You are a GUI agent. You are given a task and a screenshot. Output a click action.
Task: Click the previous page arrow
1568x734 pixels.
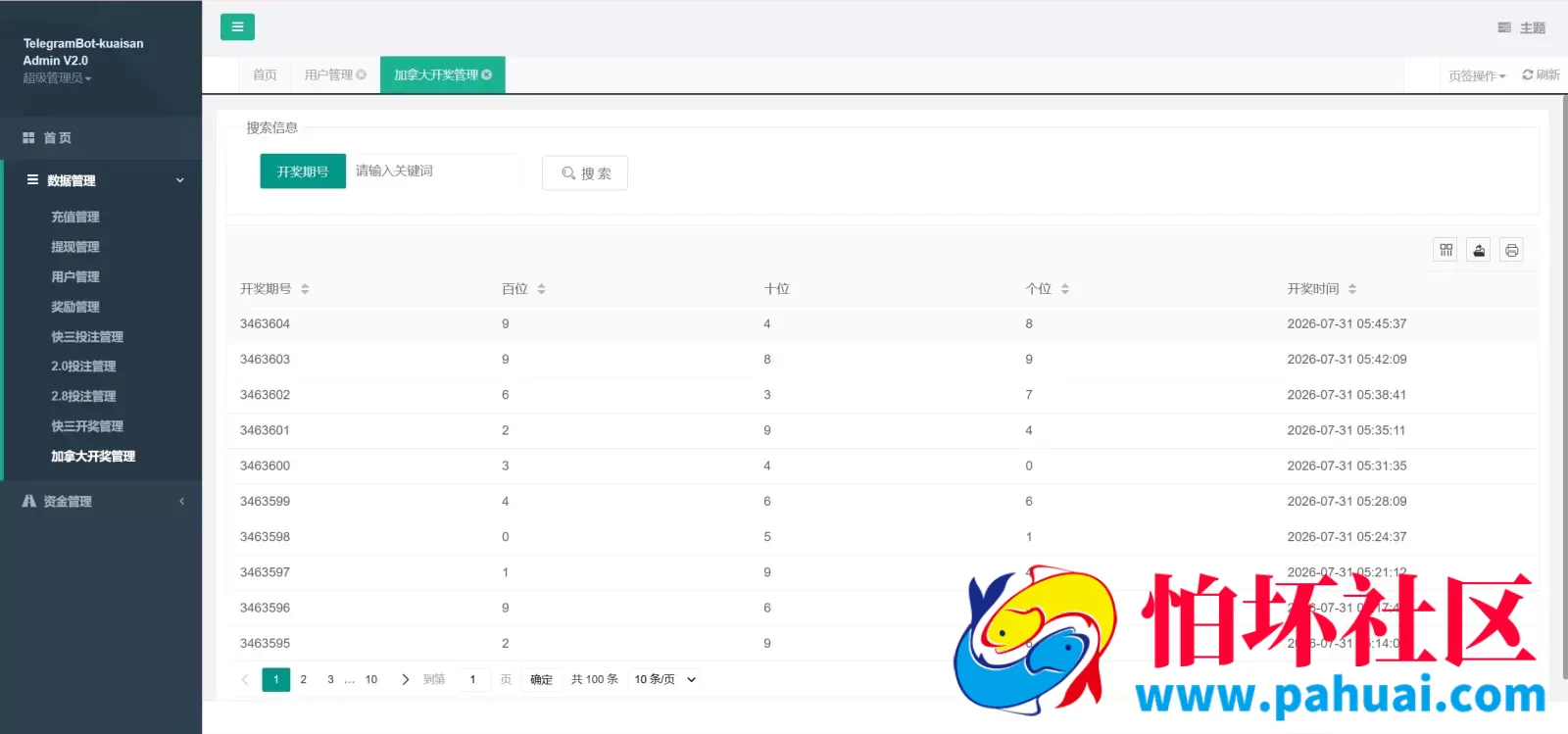(x=245, y=679)
